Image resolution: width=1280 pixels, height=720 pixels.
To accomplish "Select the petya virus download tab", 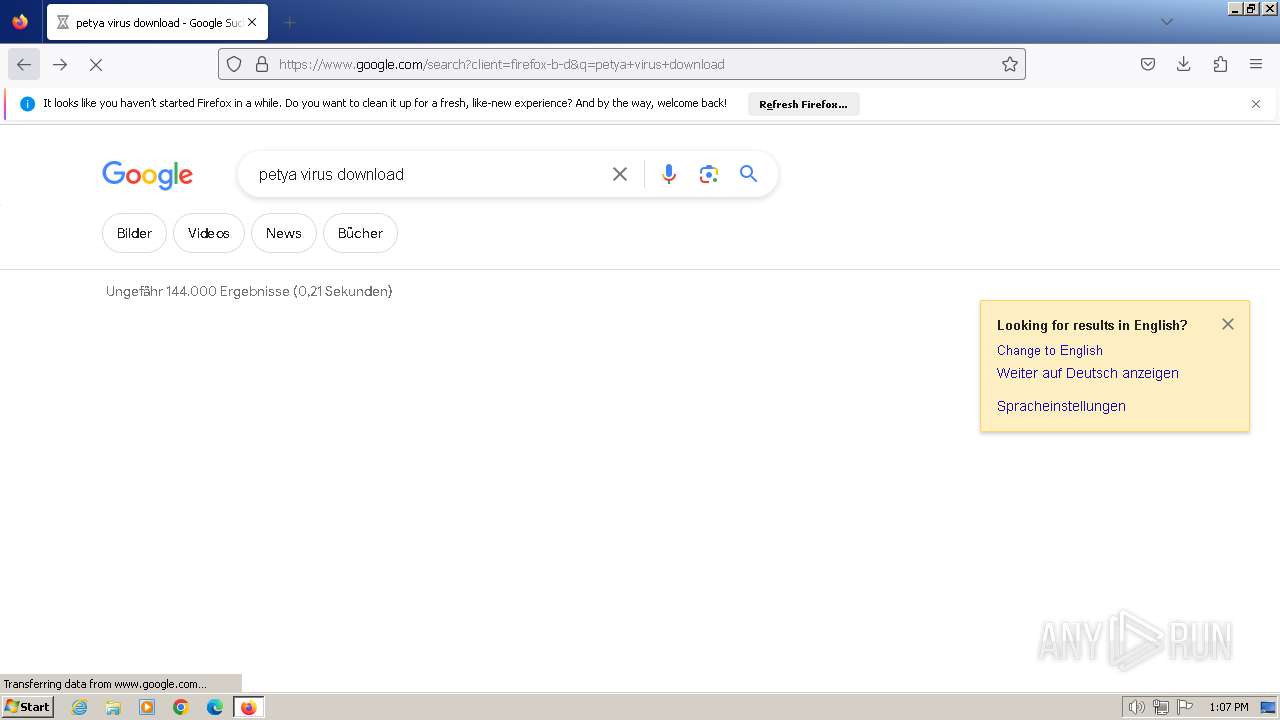I will tap(157, 22).
